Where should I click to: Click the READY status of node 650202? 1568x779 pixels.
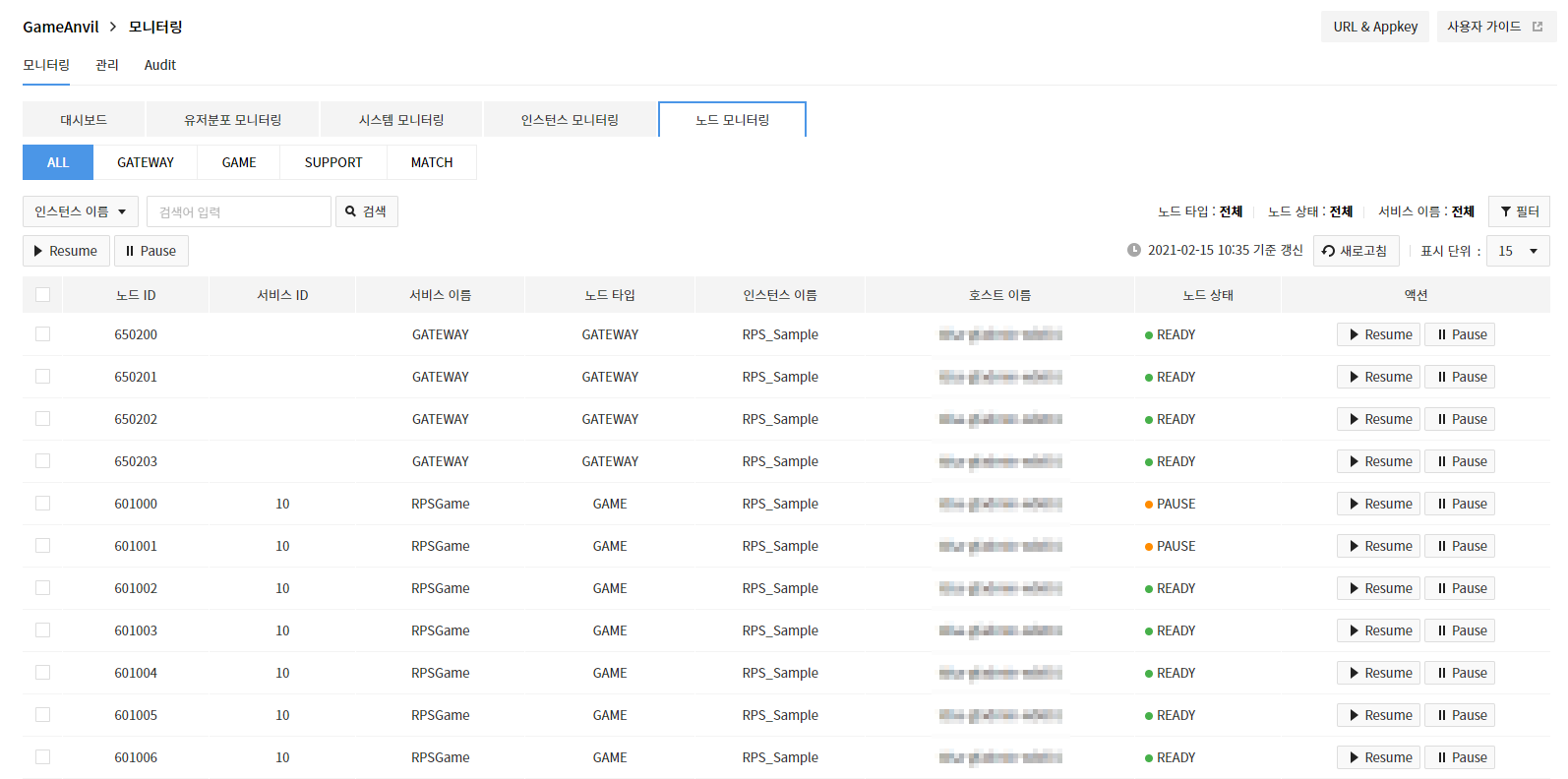(1171, 419)
